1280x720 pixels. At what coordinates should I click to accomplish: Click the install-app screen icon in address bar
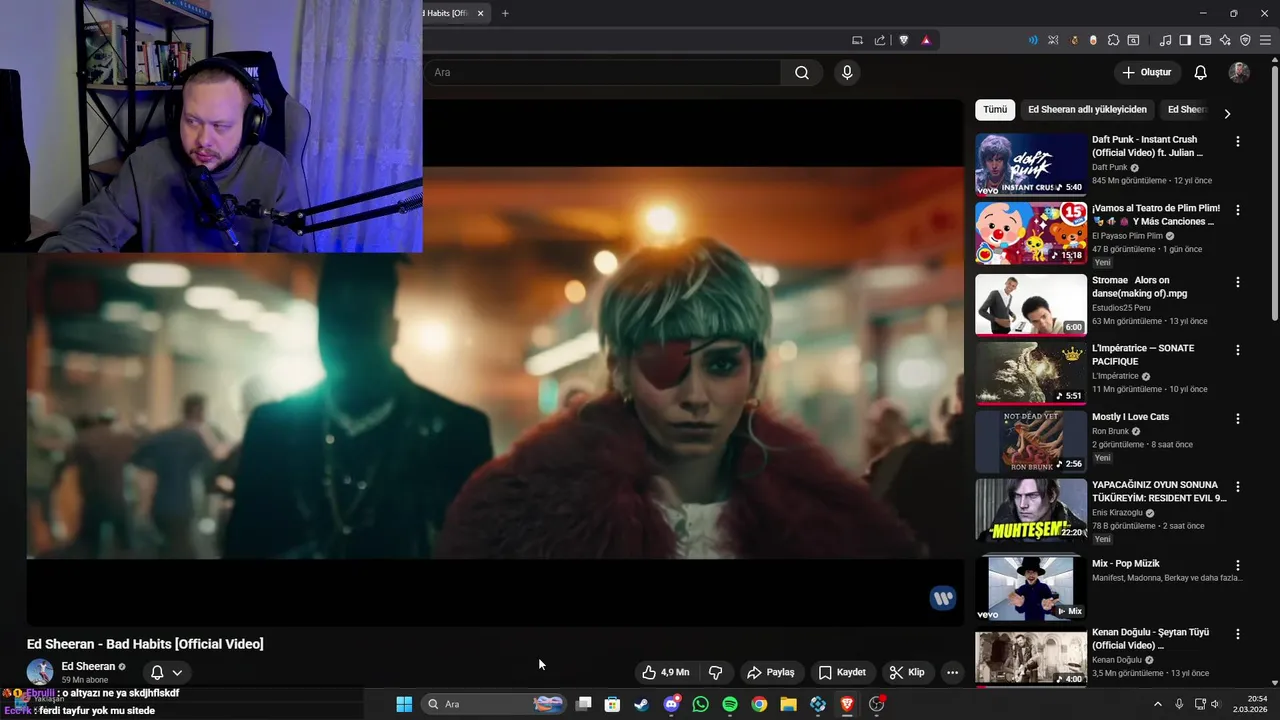(x=857, y=40)
